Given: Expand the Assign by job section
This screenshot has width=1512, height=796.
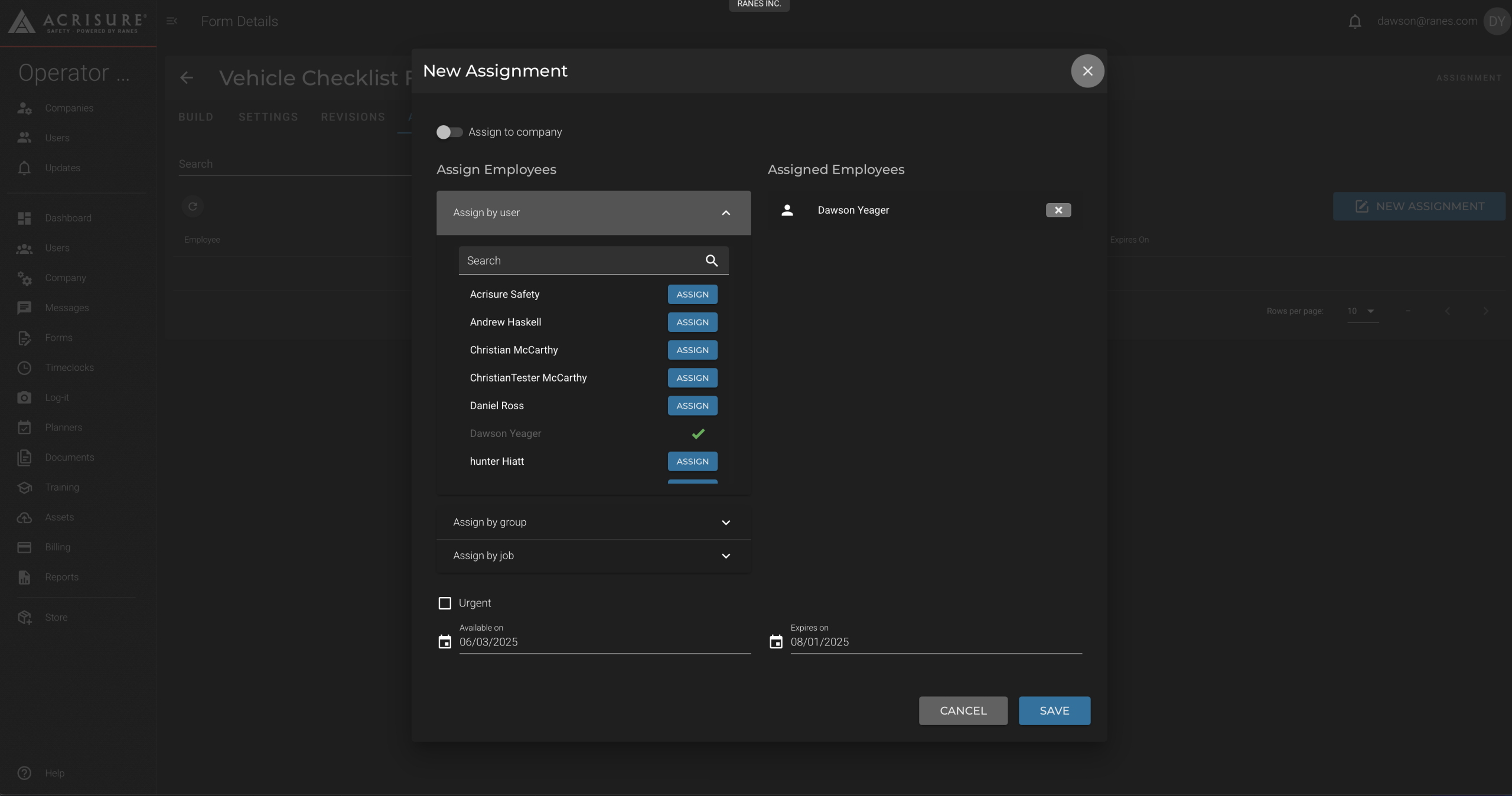Looking at the screenshot, I should coord(594,556).
